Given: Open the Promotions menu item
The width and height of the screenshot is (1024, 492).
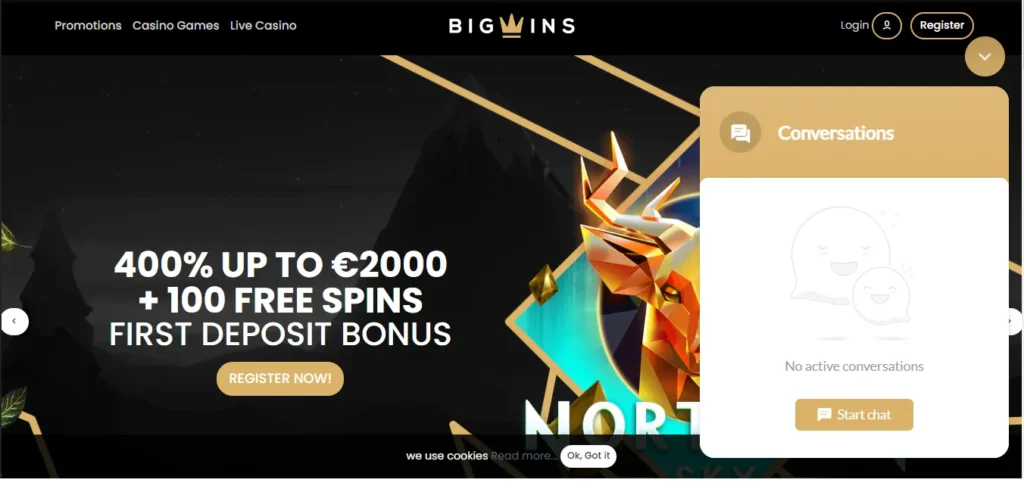Looking at the screenshot, I should tap(88, 25).
